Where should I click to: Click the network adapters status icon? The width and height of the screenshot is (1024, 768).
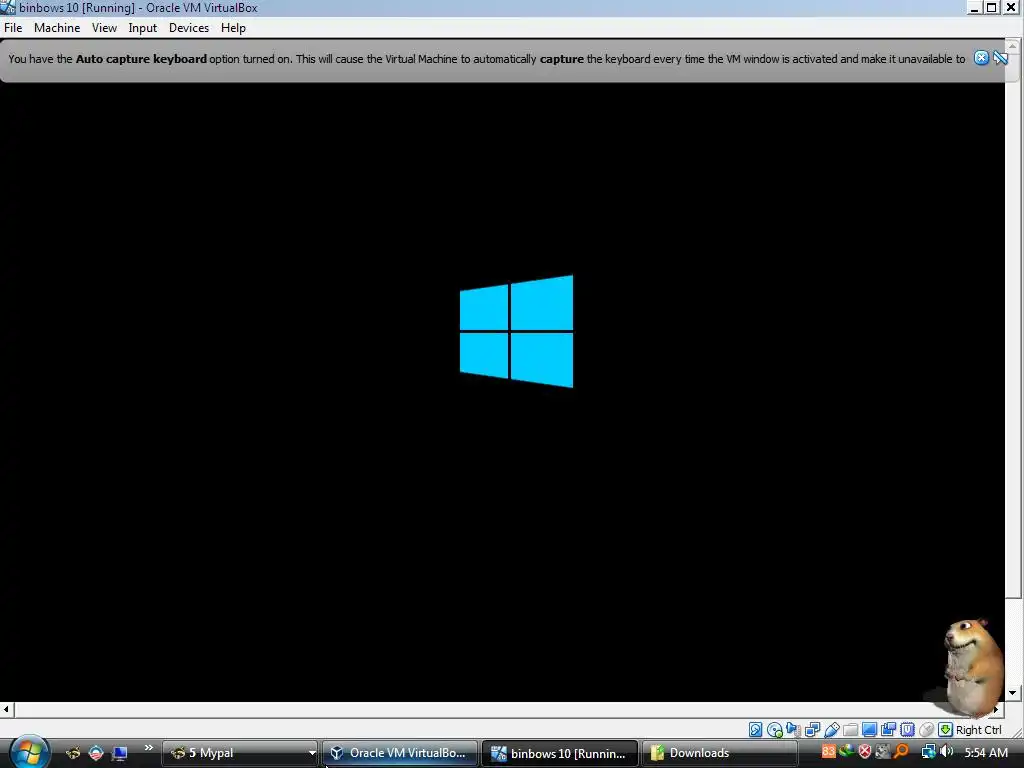(812, 729)
